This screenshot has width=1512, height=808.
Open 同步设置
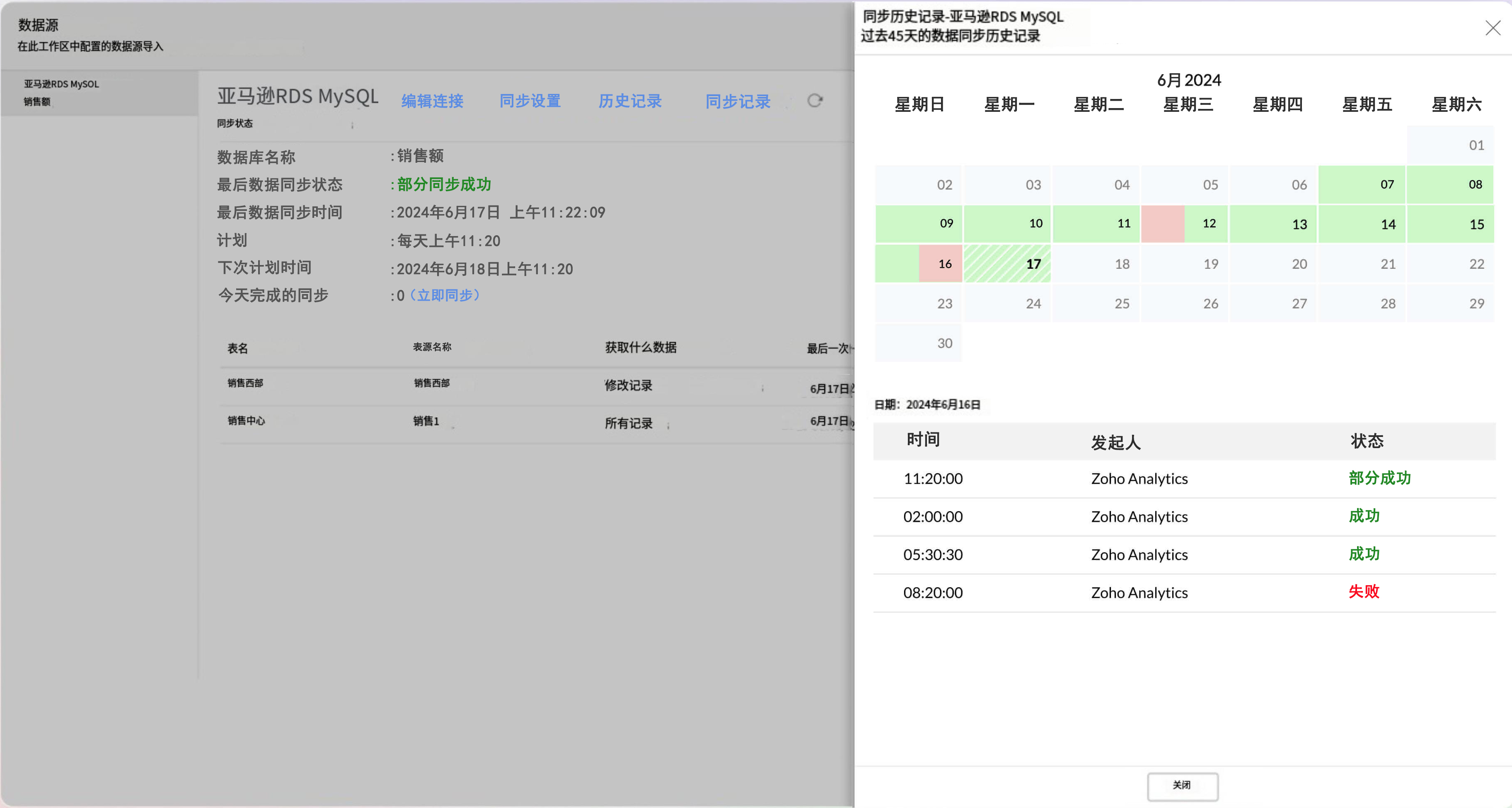click(530, 101)
